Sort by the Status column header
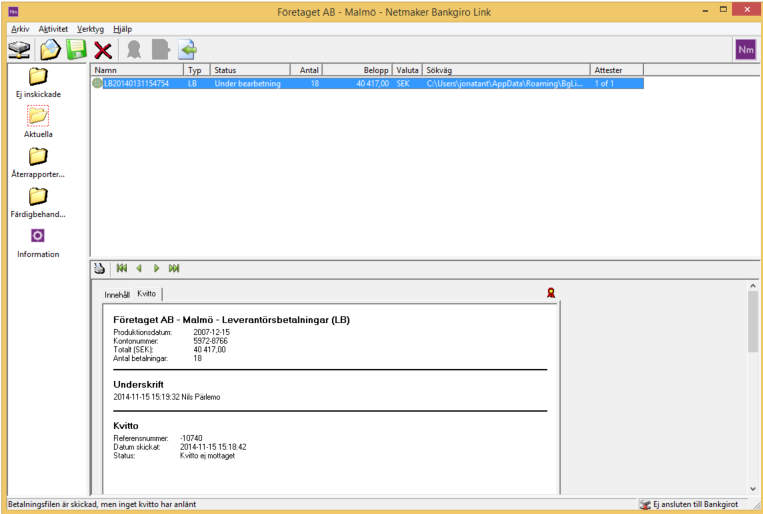The width and height of the screenshot is (763, 514). tap(250, 70)
